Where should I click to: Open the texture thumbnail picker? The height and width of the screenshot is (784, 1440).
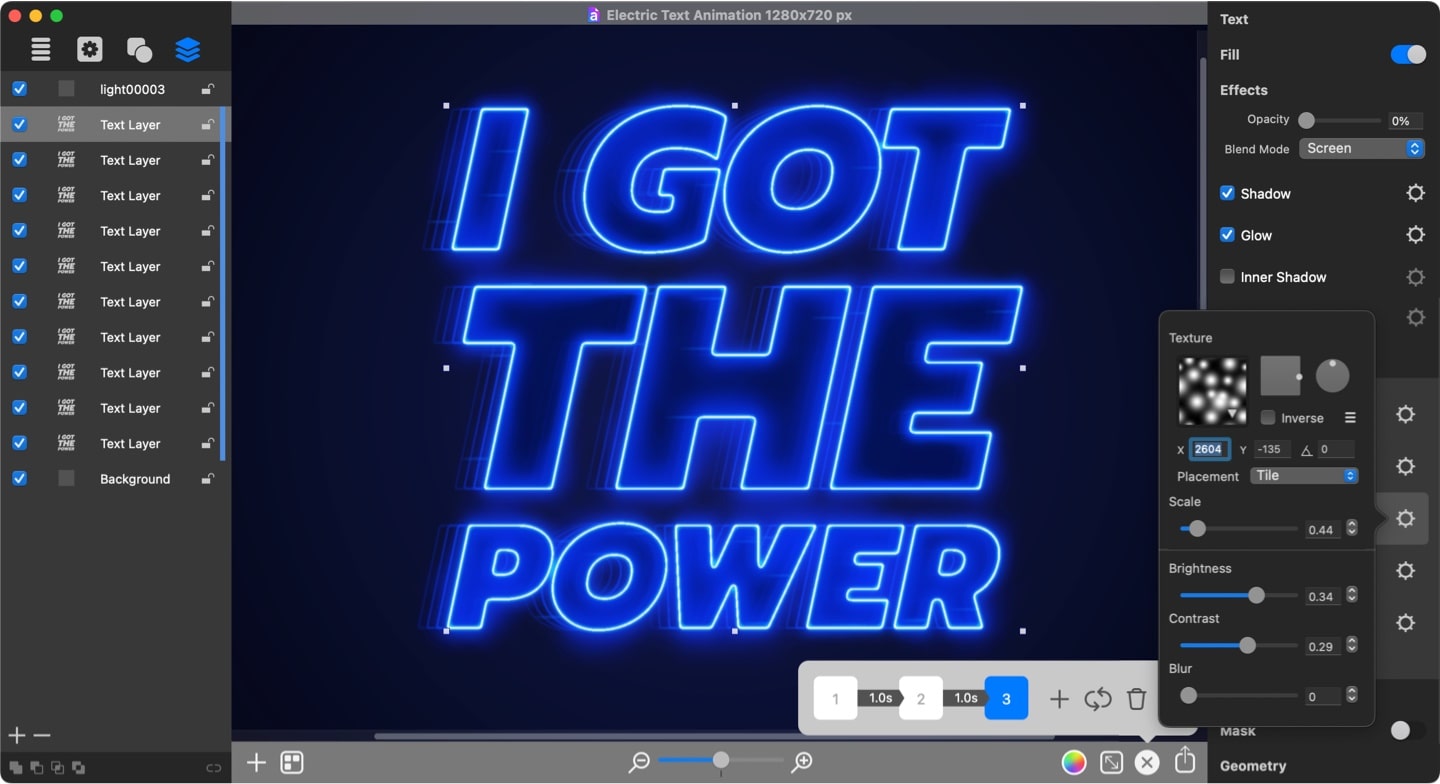(x=1213, y=391)
